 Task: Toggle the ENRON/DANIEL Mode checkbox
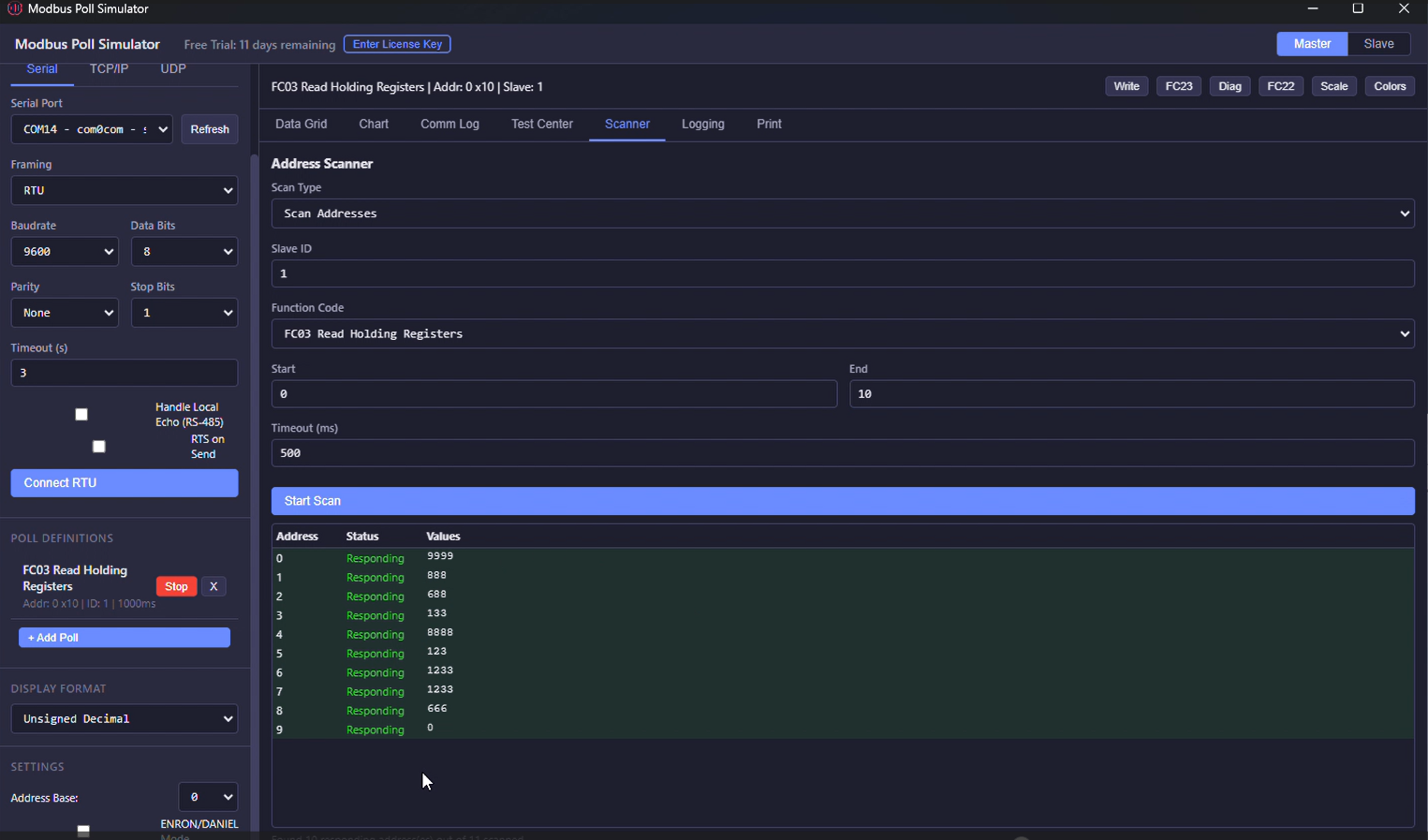pos(82,830)
